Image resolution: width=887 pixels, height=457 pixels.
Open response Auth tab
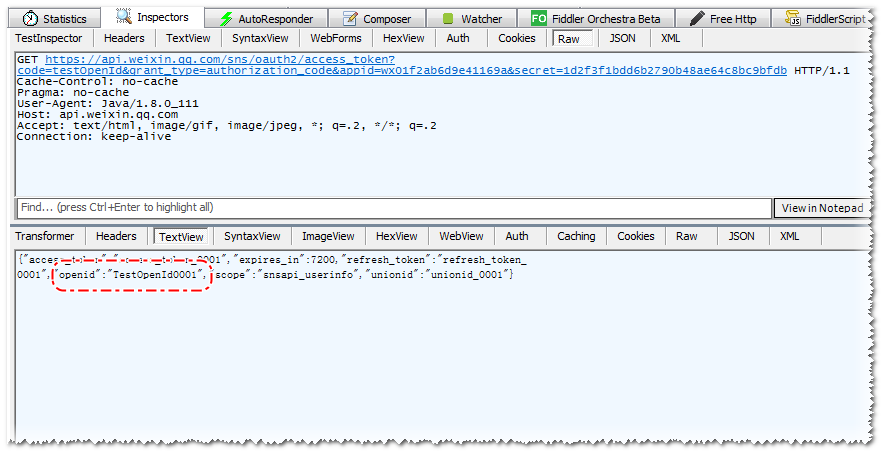(x=516, y=236)
